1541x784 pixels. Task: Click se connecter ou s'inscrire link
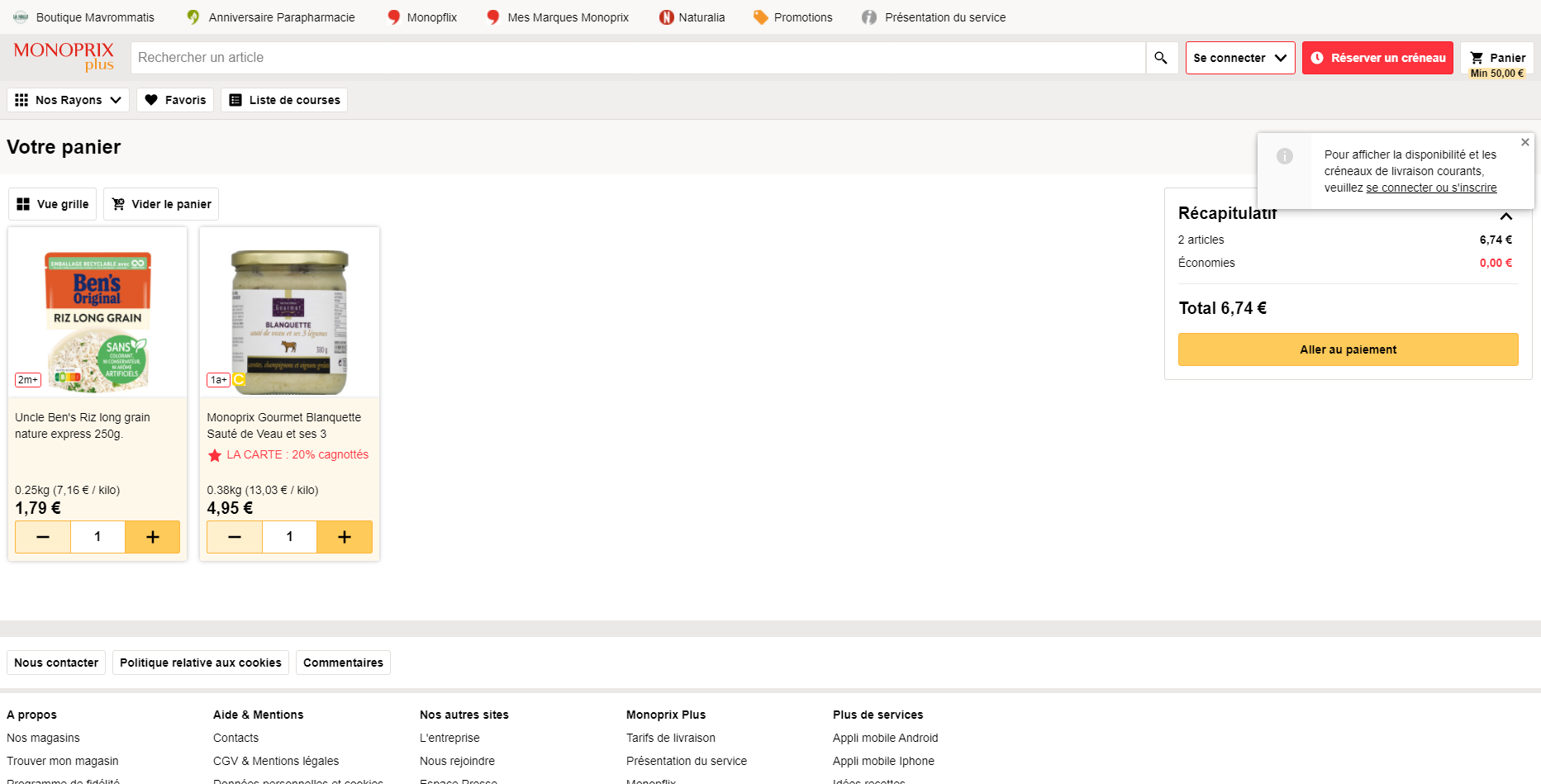pos(1431,188)
